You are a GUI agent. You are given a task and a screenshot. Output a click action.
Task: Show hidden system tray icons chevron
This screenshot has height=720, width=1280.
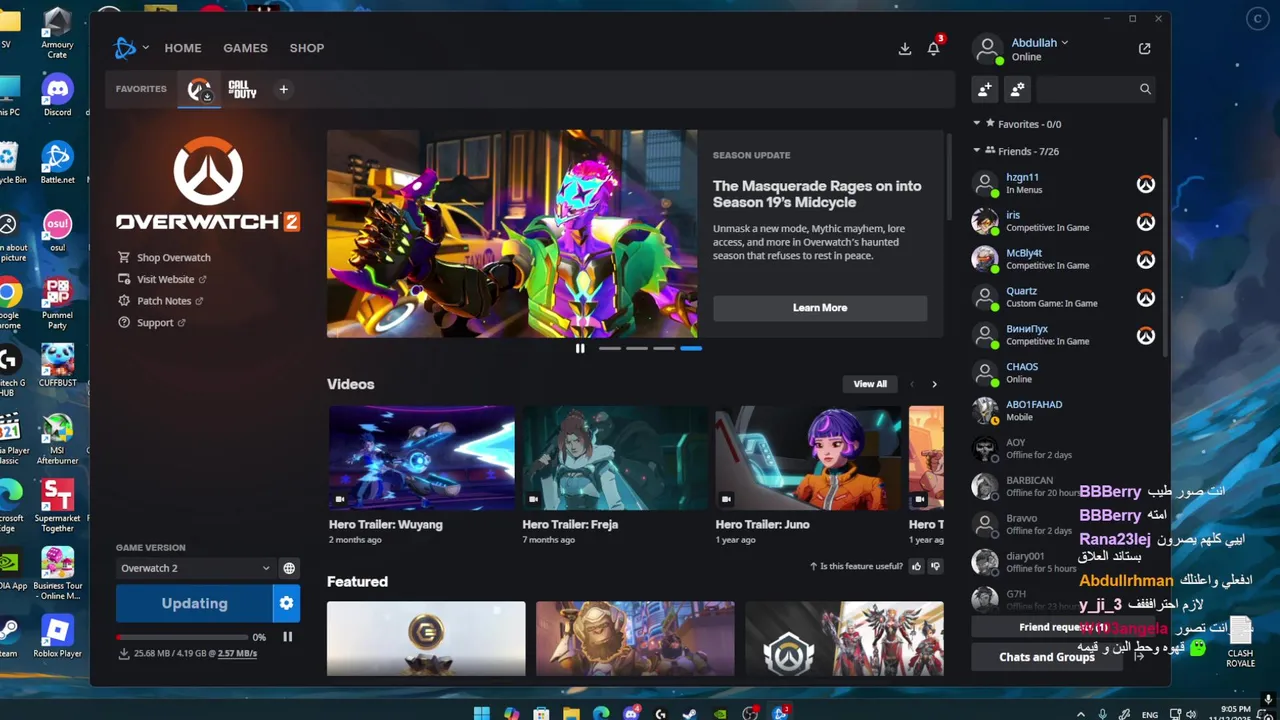point(1080,714)
